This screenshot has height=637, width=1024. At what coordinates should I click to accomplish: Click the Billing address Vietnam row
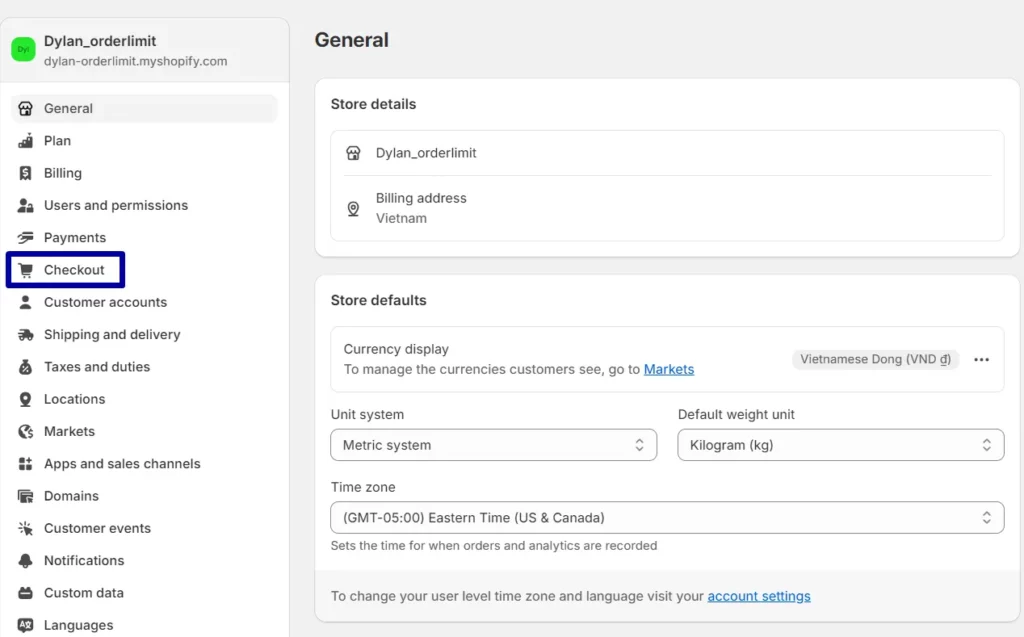click(x=667, y=208)
